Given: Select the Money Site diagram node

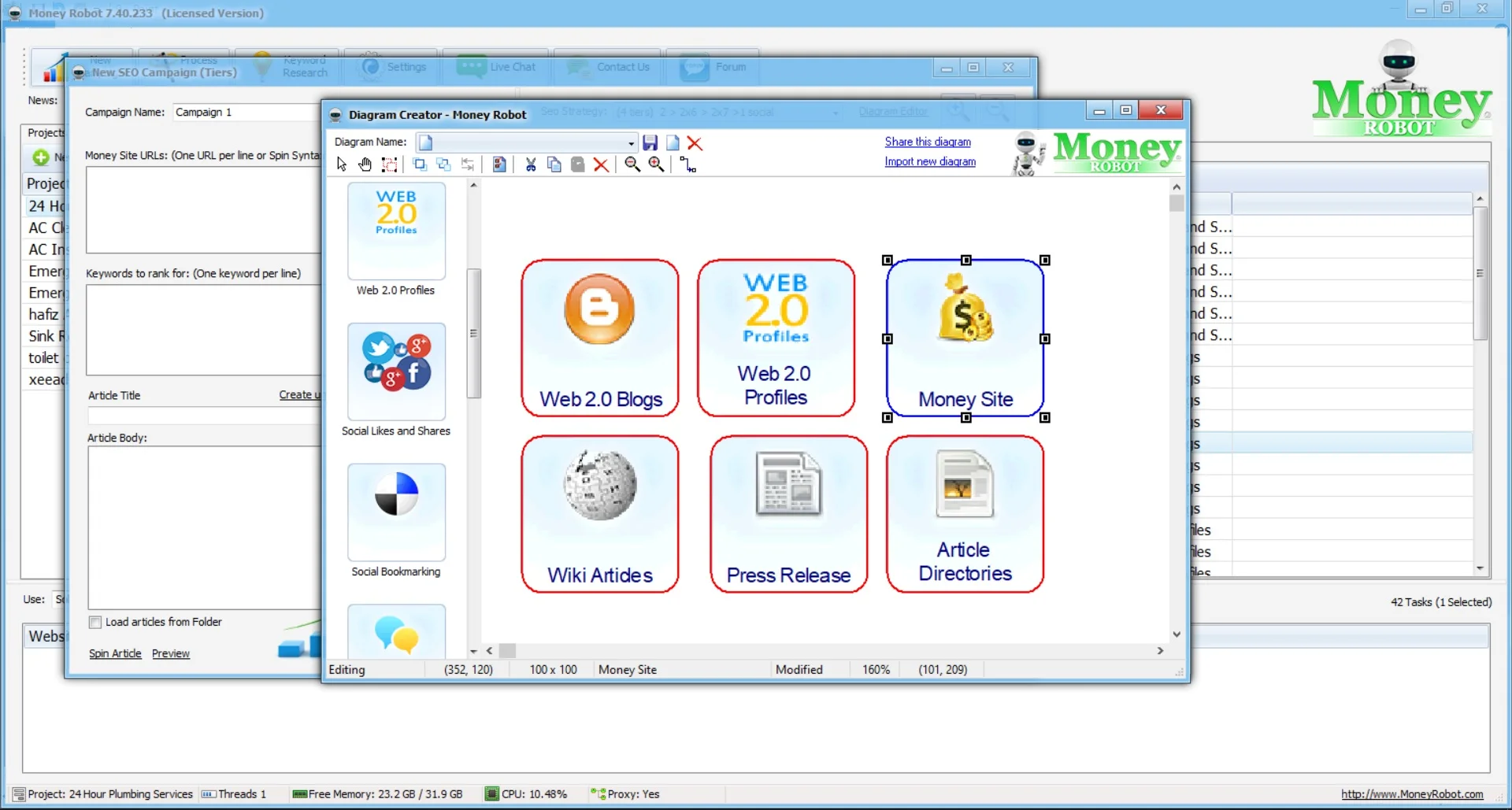Looking at the screenshot, I should [965, 338].
